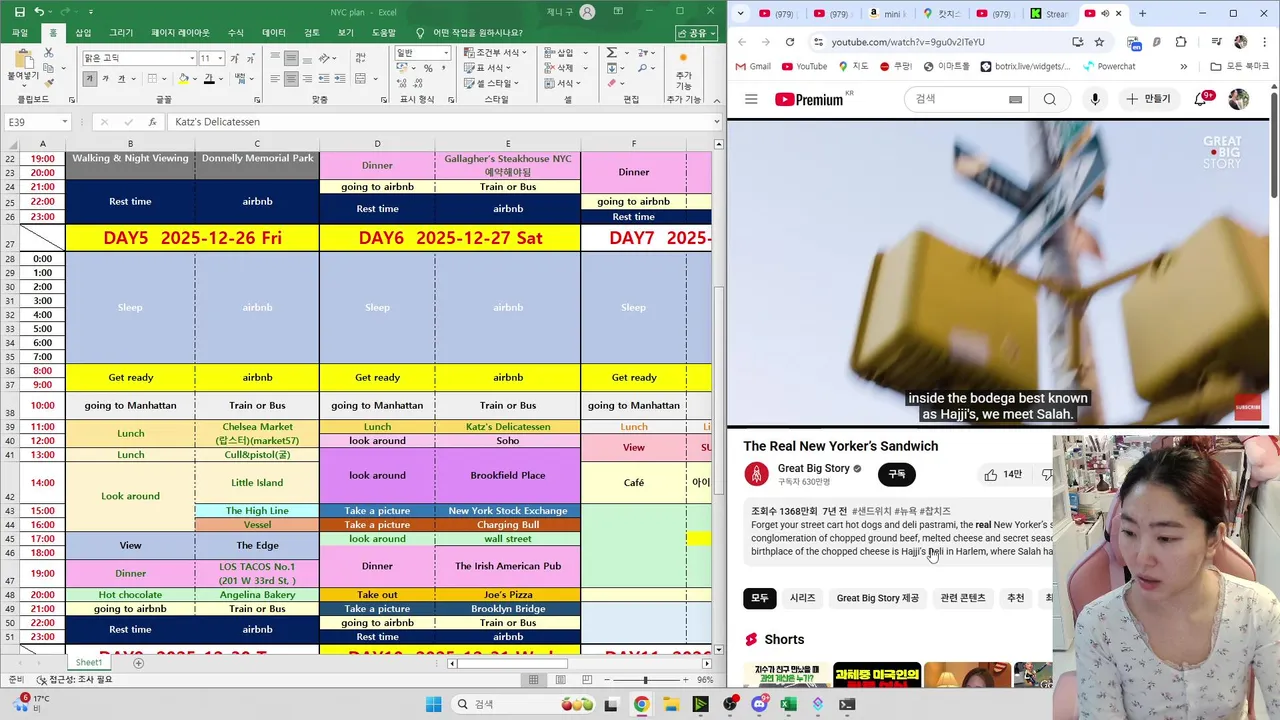Open the font name dropdown 맑은 고딕
Viewport: 1280px width, 720px height.
(191, 58)
